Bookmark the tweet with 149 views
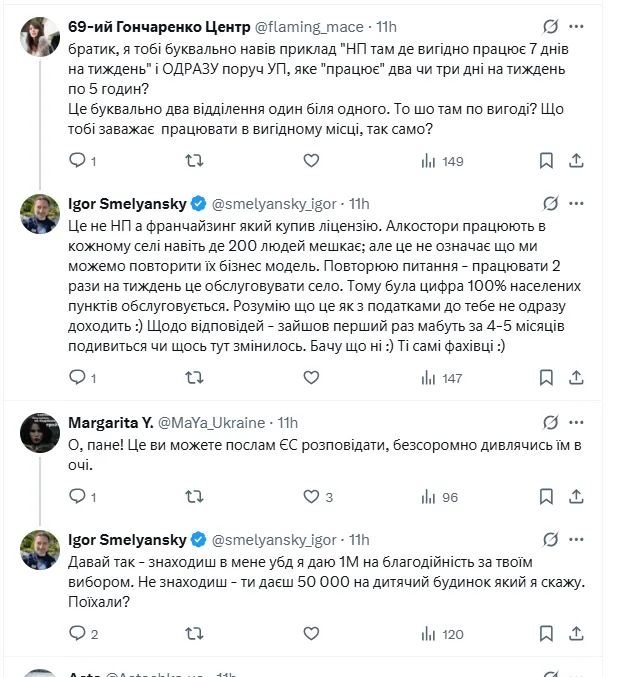 [x=546, y=160]
